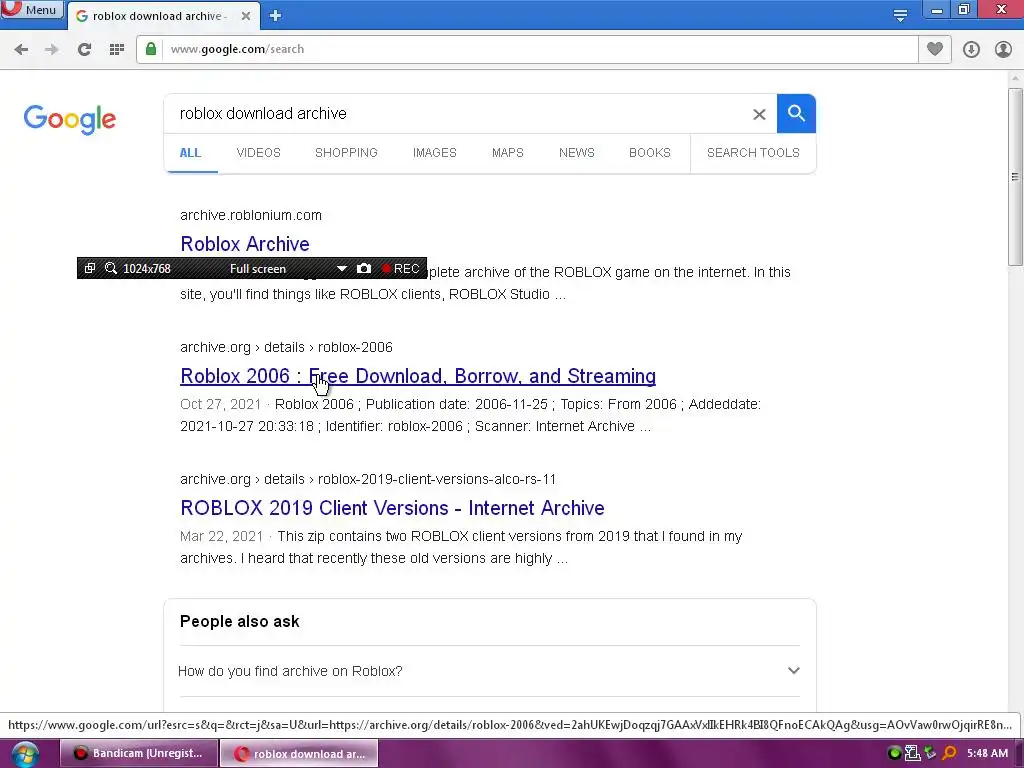The image size is (1024, 768).
Task: Bookmark page with heart icon
Action: [x=935, y=49]
